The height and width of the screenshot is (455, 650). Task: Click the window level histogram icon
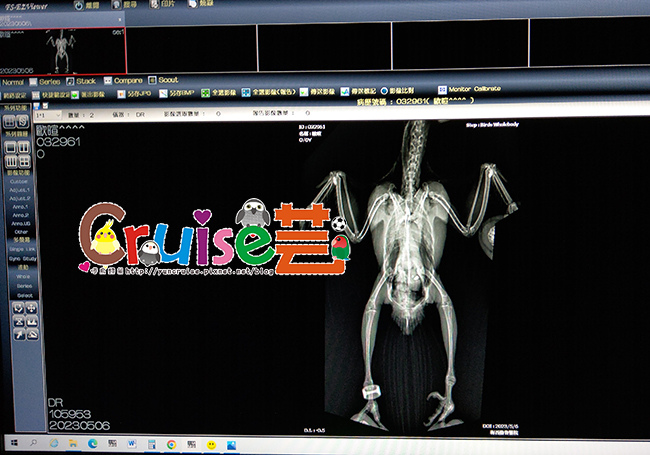[x=32, y=321]
